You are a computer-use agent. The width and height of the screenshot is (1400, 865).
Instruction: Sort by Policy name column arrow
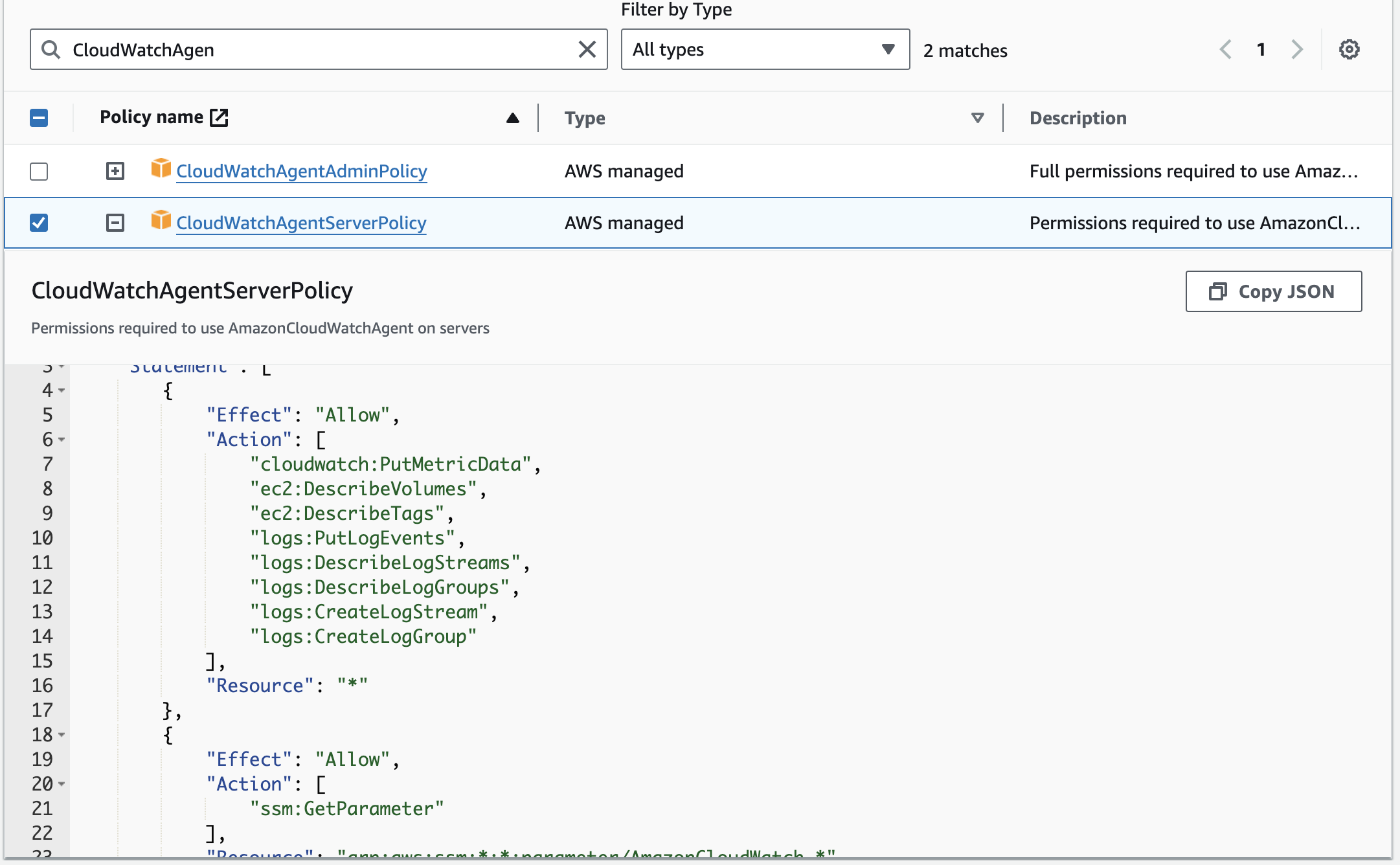tap(512, 118)
